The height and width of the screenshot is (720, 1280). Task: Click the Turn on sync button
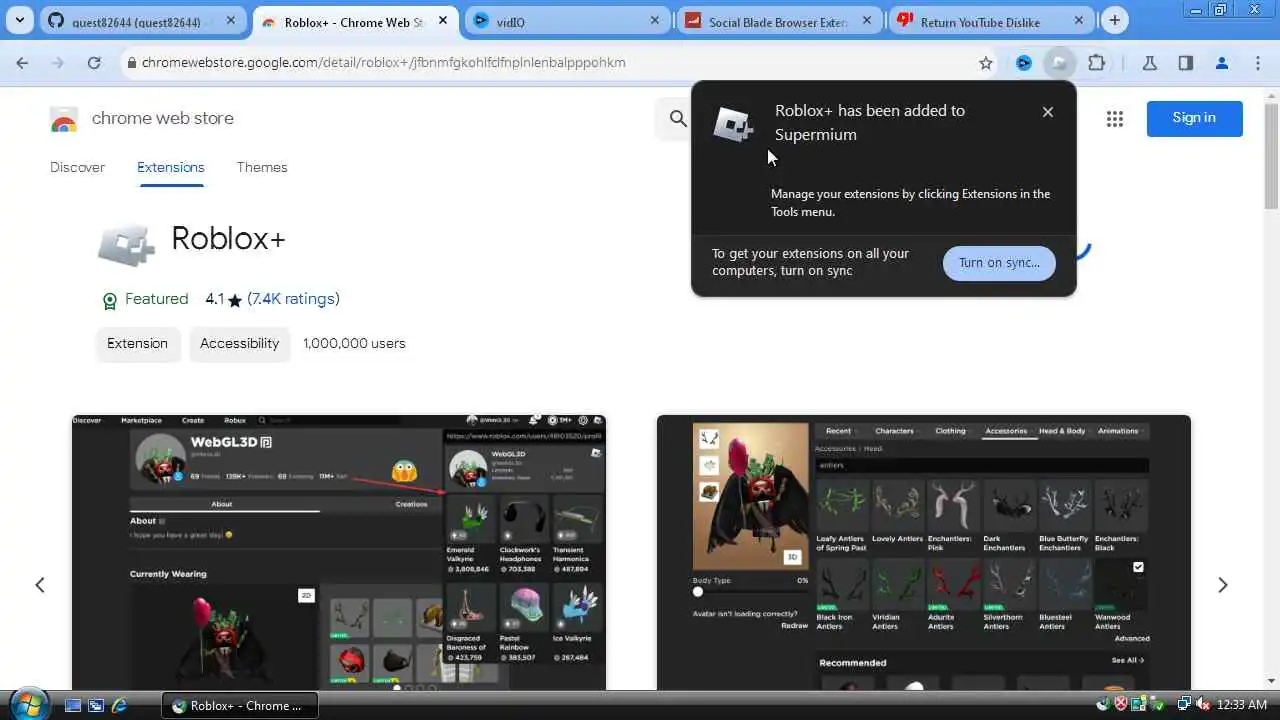999,263
